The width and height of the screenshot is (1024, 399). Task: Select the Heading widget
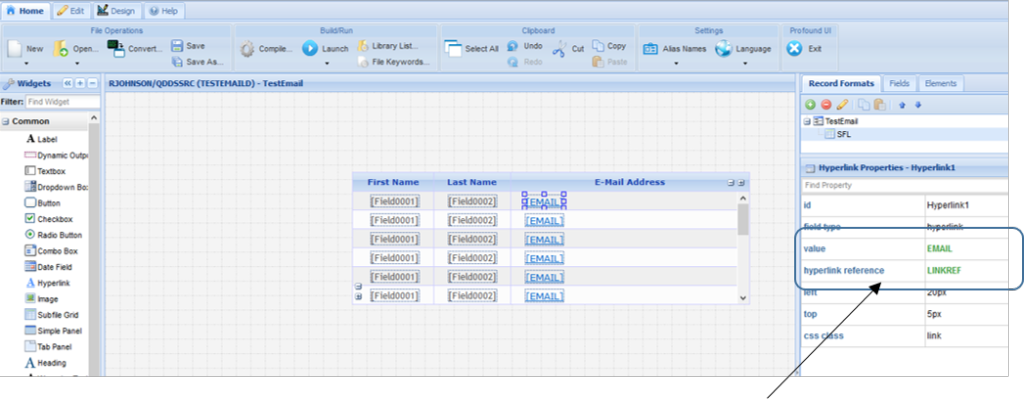(x=45, y=363)
